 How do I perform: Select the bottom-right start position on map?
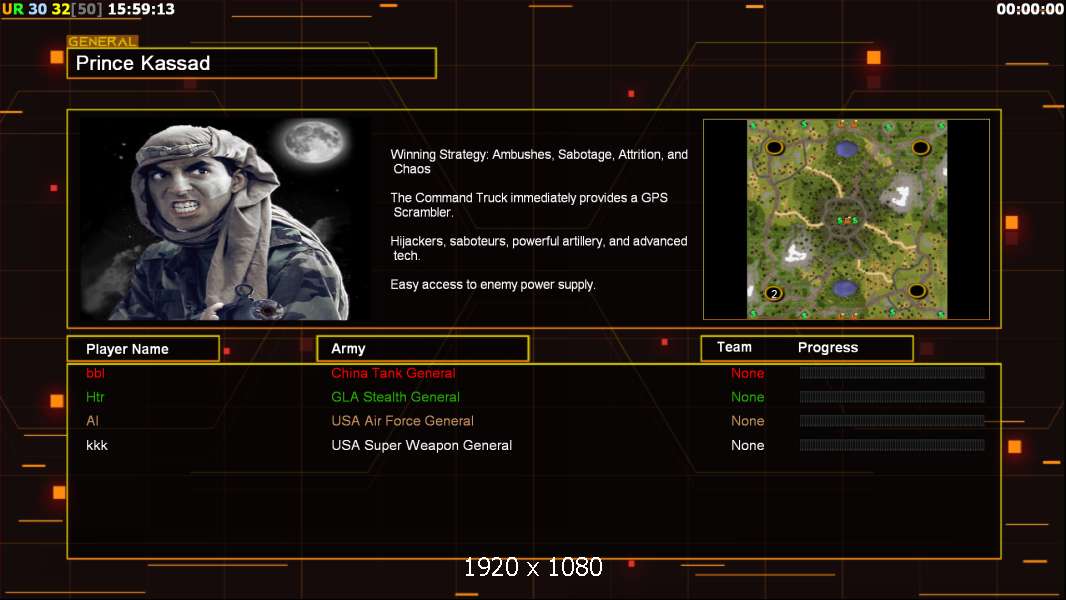pyautogui.click(x=917, y=291)
